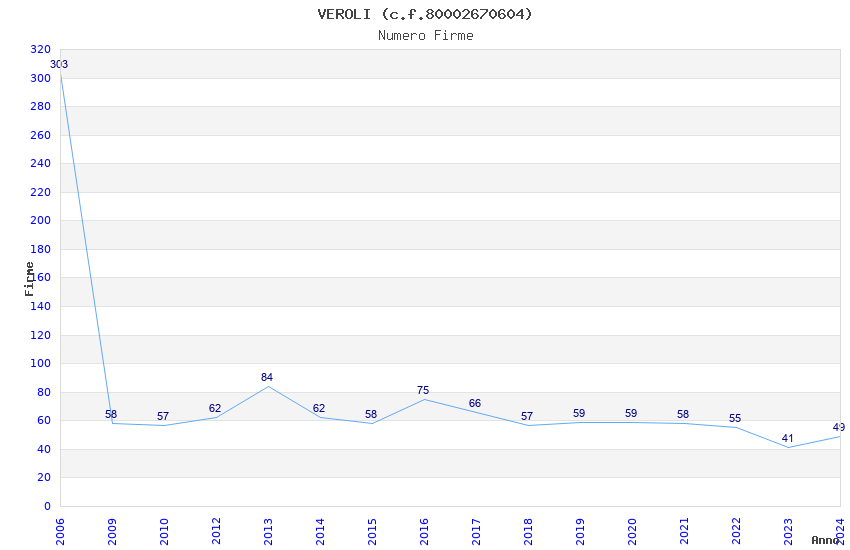850x550 pixels.
Task: Click the 220 tick on y-axis
Action: point(40,192)
